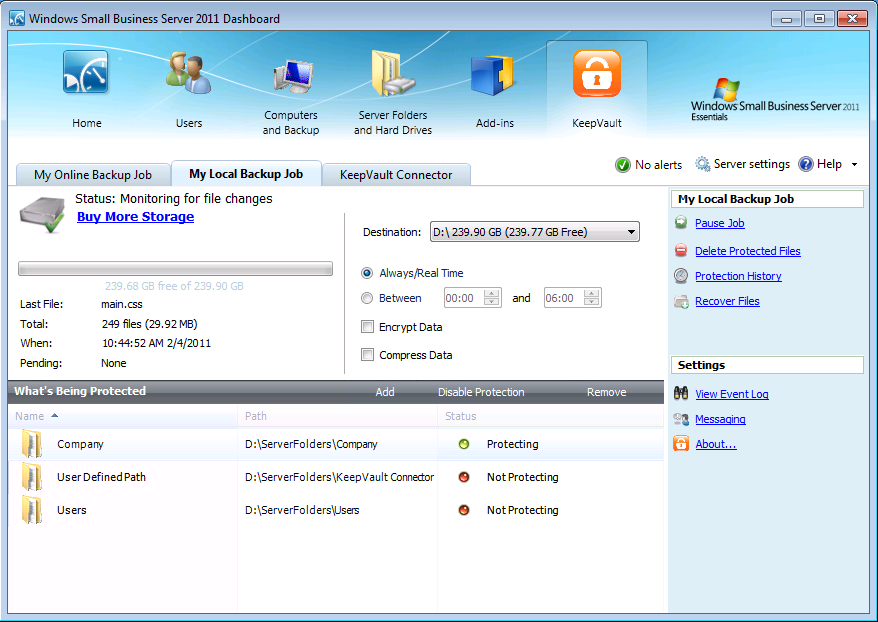878x622 pixels.
Task: Expand the Help dropdown arrow
Action: (854, 165)
